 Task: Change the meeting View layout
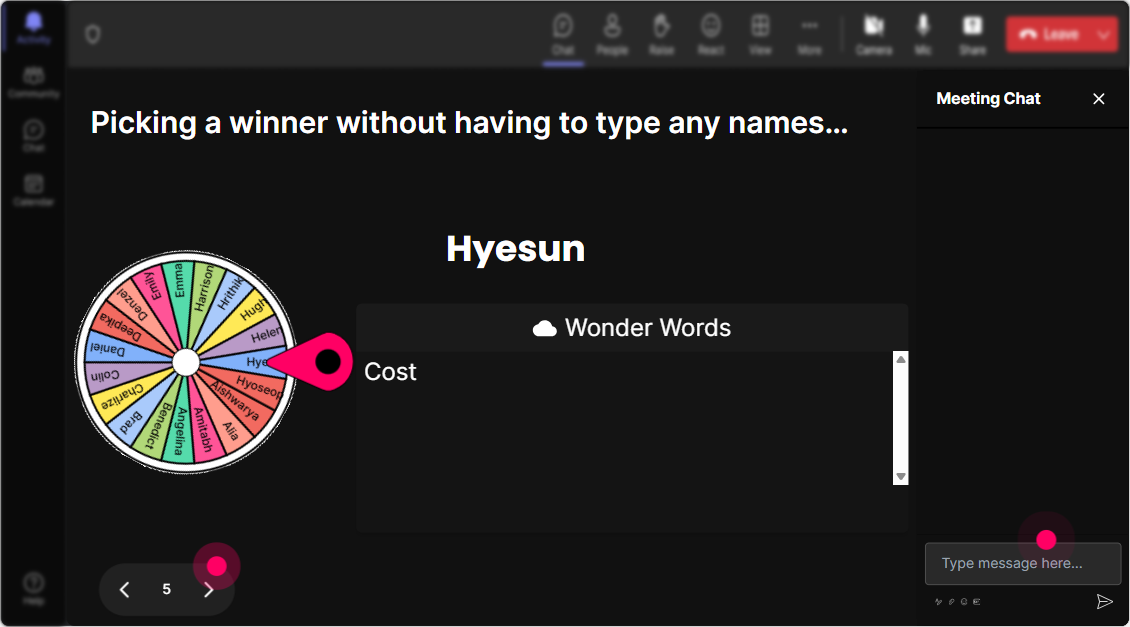click(x=760, y=34)
